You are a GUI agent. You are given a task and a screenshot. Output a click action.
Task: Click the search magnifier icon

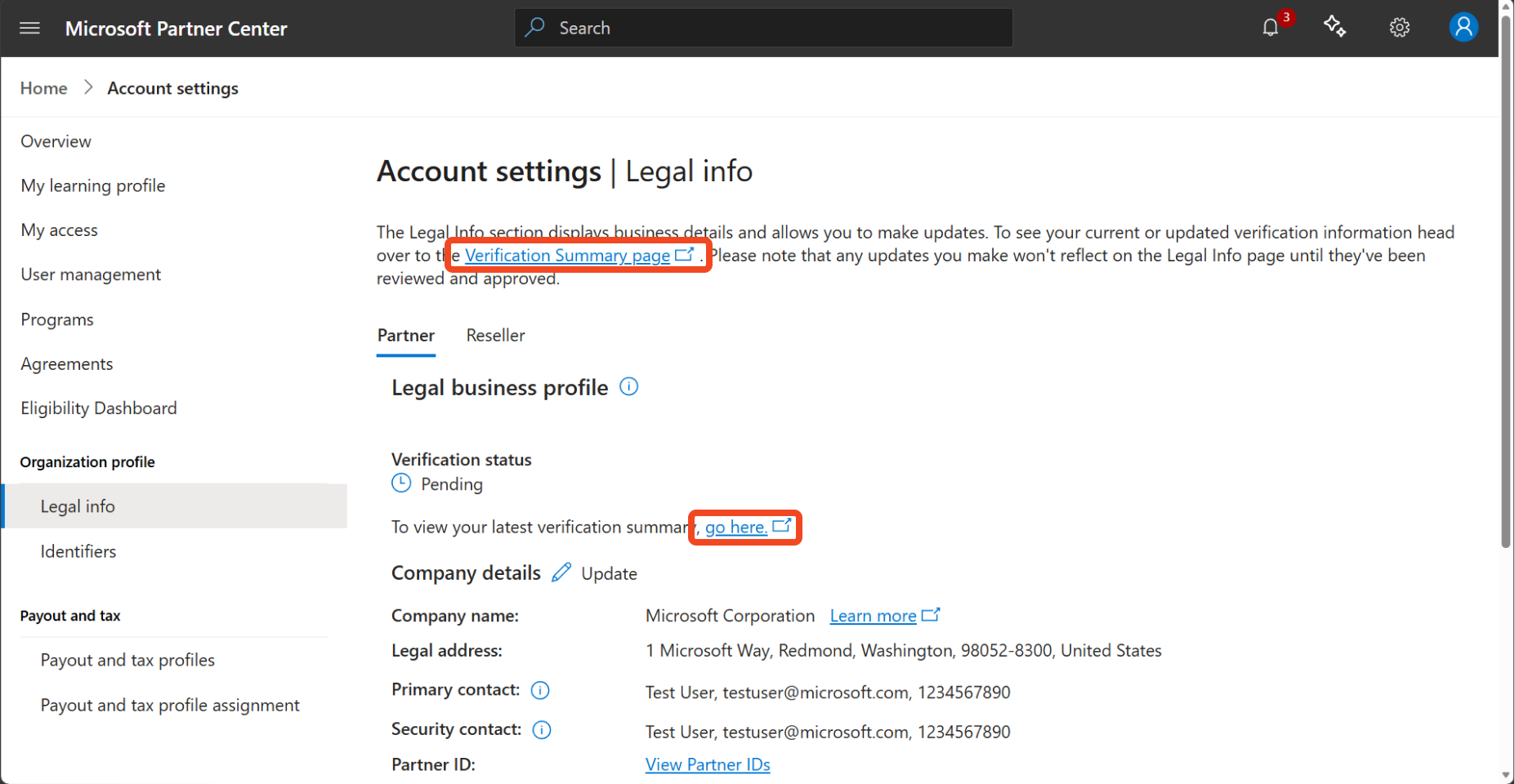(535, 28)
